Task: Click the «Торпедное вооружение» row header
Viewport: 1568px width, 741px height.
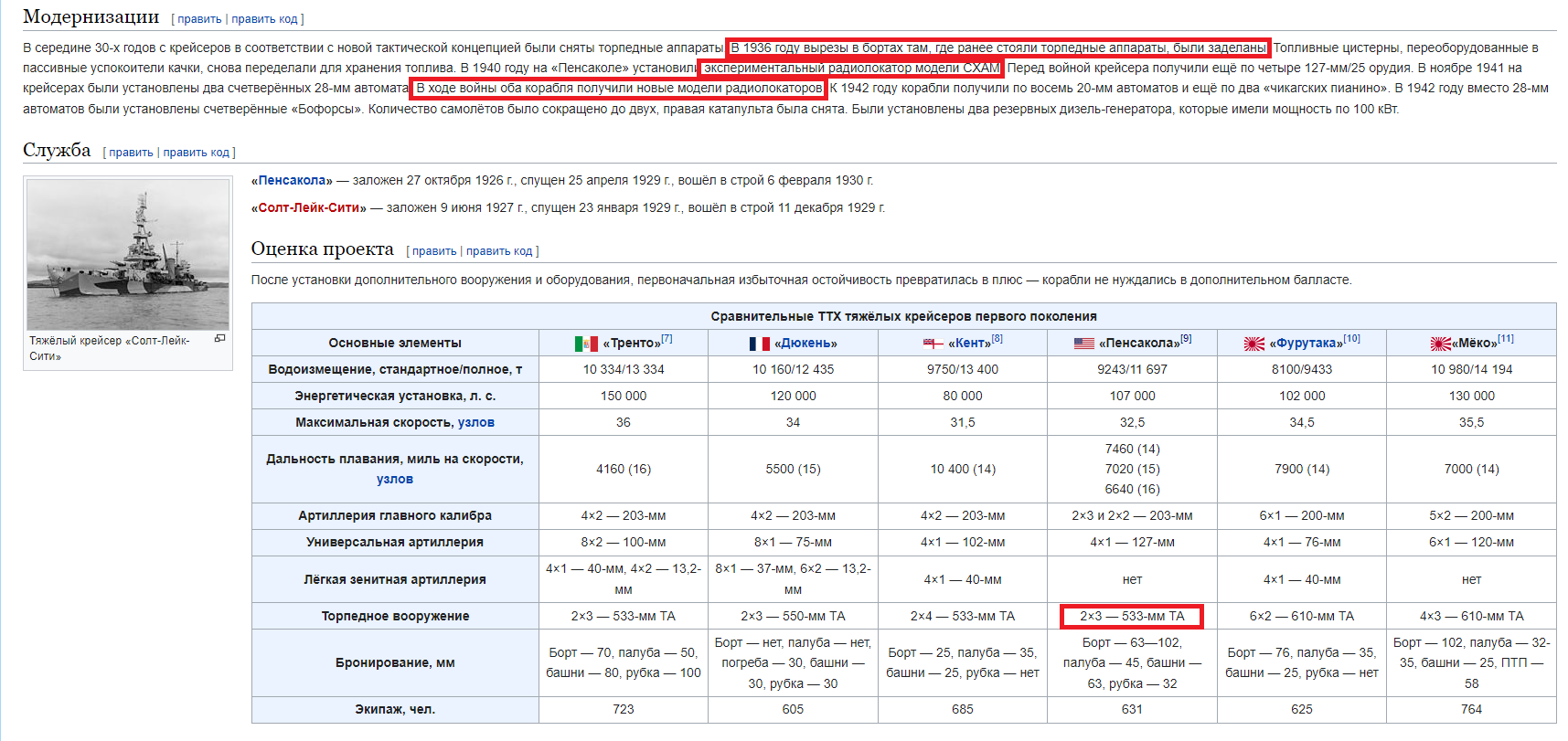Action: [395, 617]
